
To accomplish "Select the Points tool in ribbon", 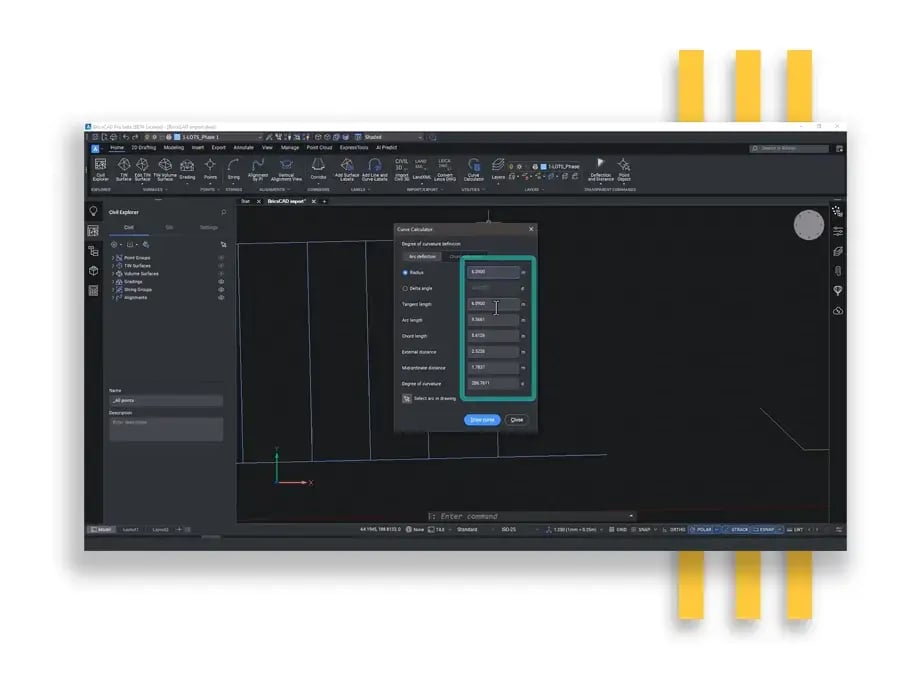I will pos(210,169).
